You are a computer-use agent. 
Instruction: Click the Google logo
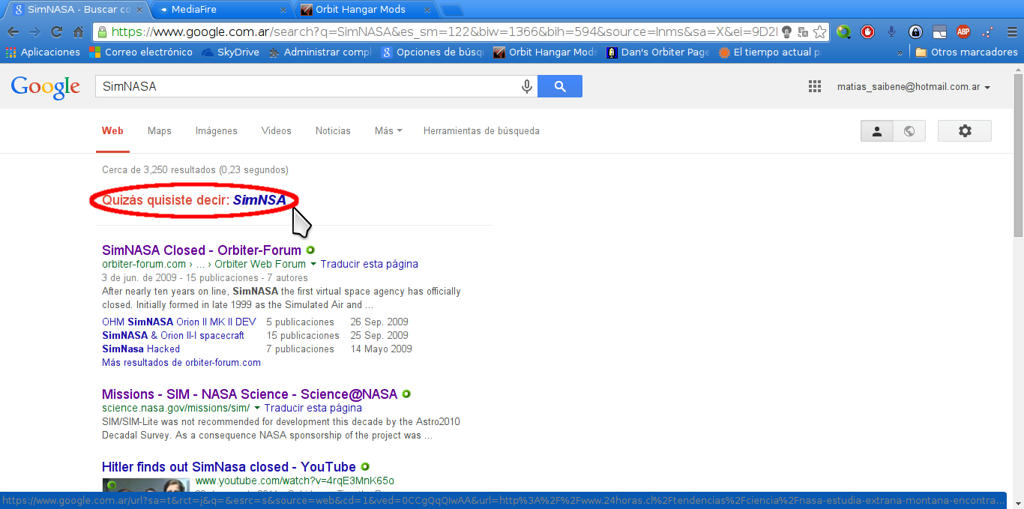(45, 88)
